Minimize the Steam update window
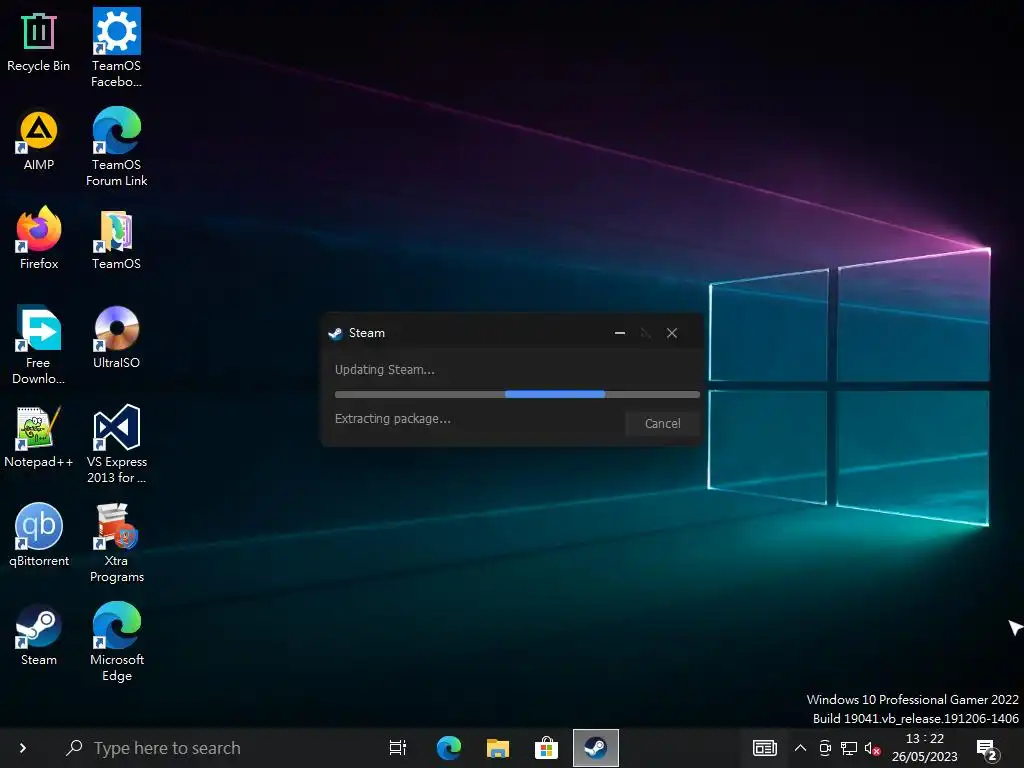This screenshot has height=768, width=1024. click(620, 333)
